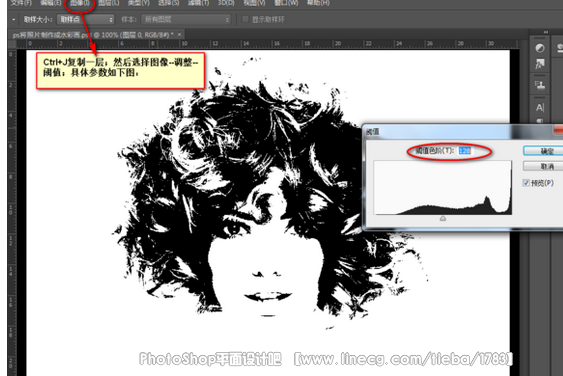563x376 pixels.
Task: Select the watercolor document tab
Action: click(x=93, y=35)
